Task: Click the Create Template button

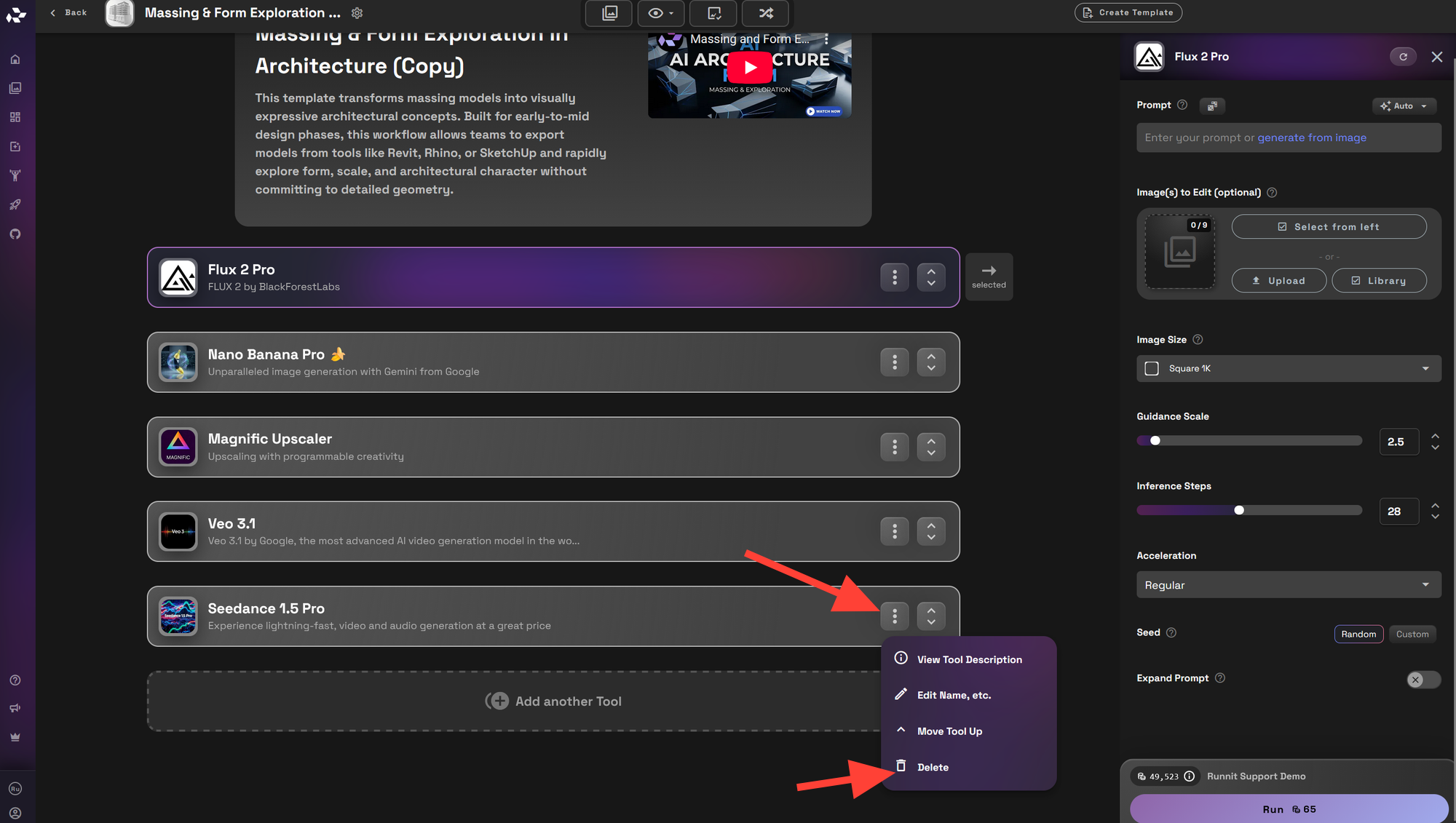Action: [1128, 12]
